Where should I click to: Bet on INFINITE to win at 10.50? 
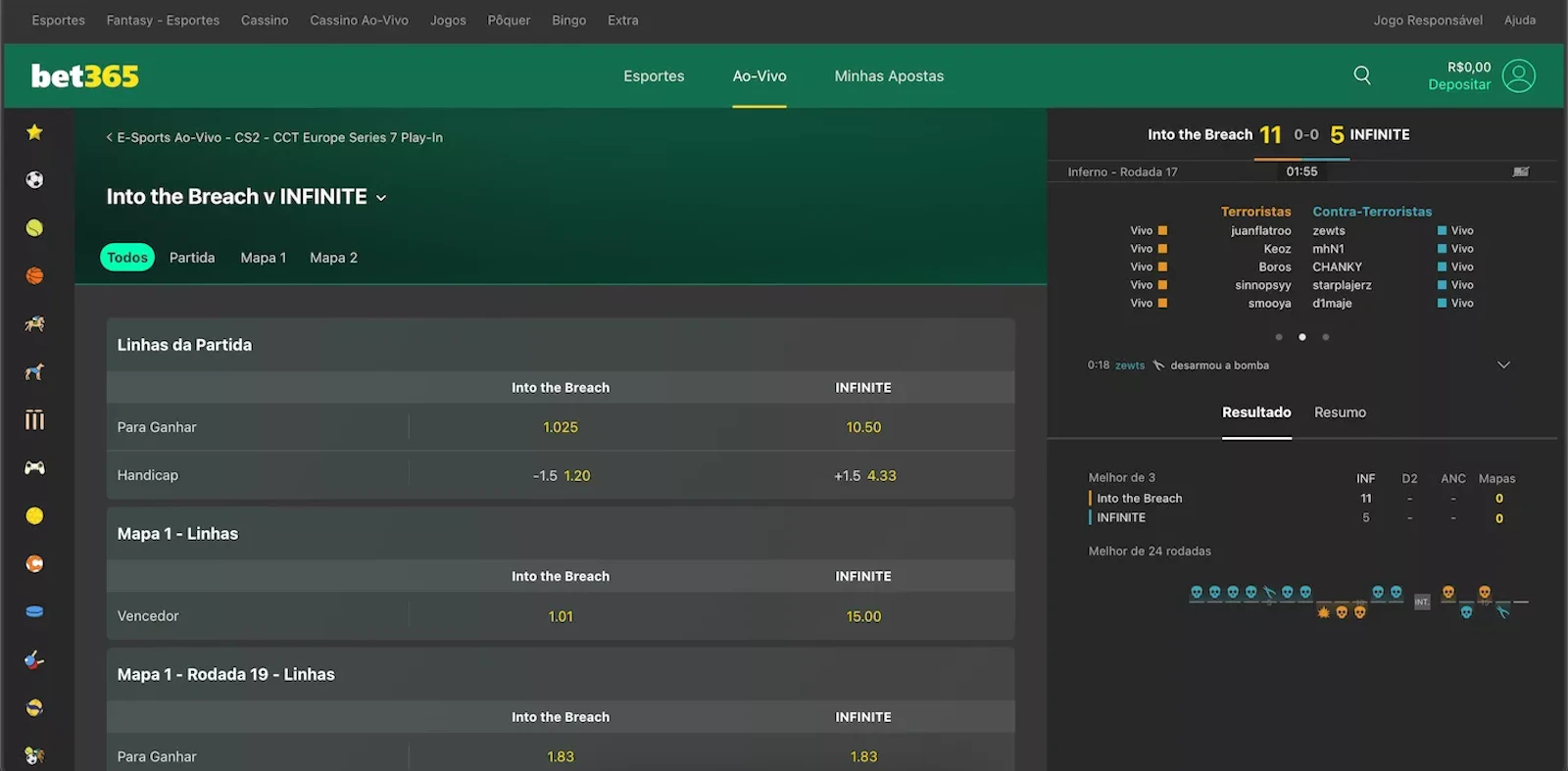863,427
